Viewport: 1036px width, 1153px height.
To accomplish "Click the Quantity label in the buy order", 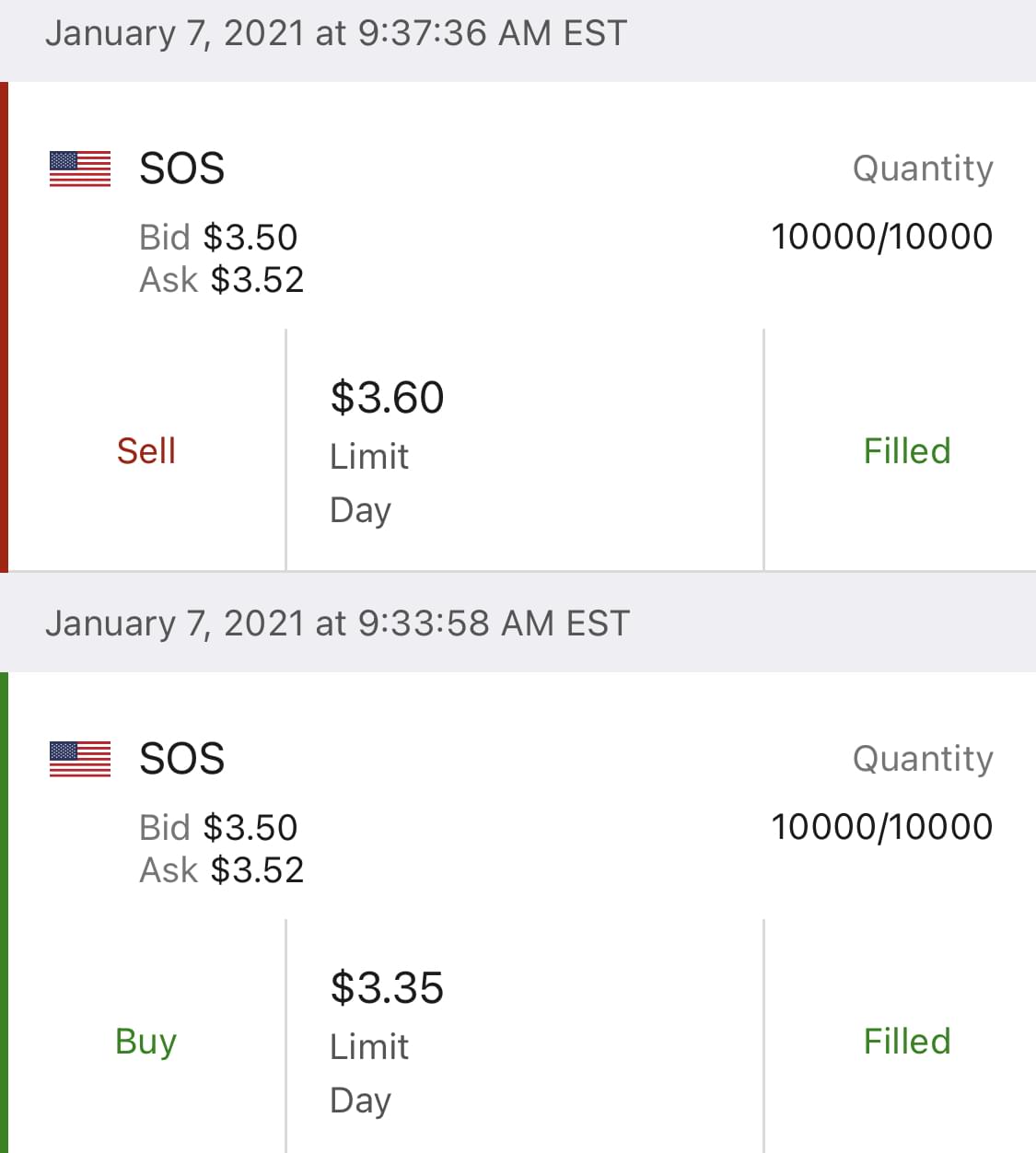I will click(923, 759).
